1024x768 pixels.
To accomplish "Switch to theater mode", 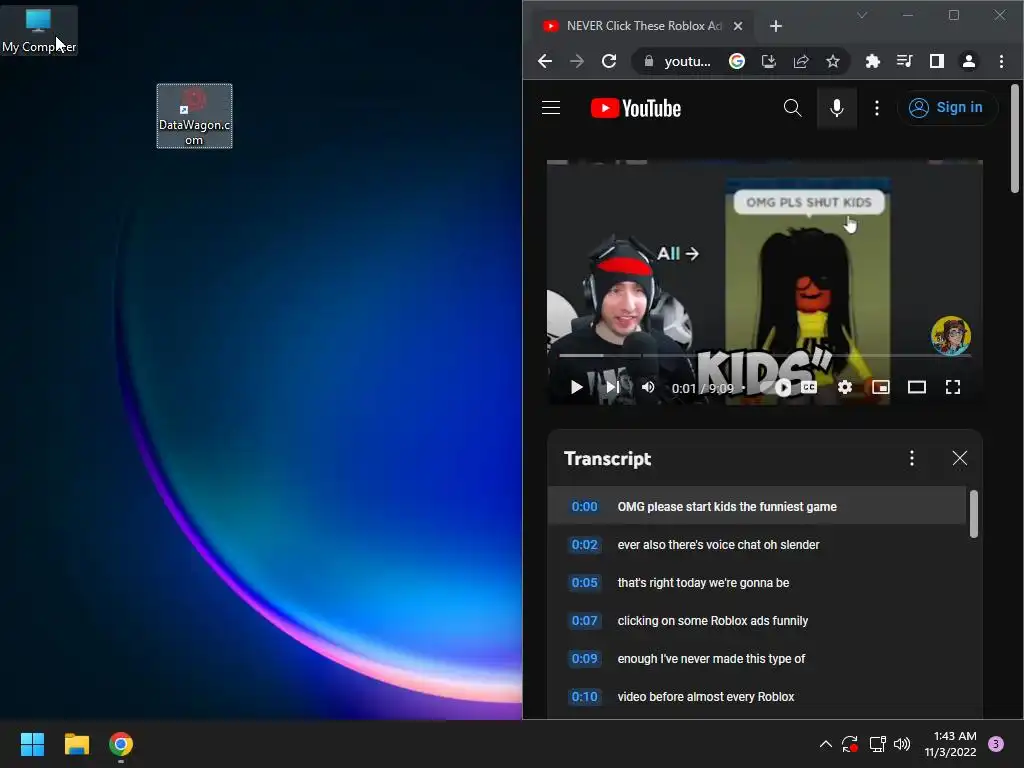I will (917, 387).
